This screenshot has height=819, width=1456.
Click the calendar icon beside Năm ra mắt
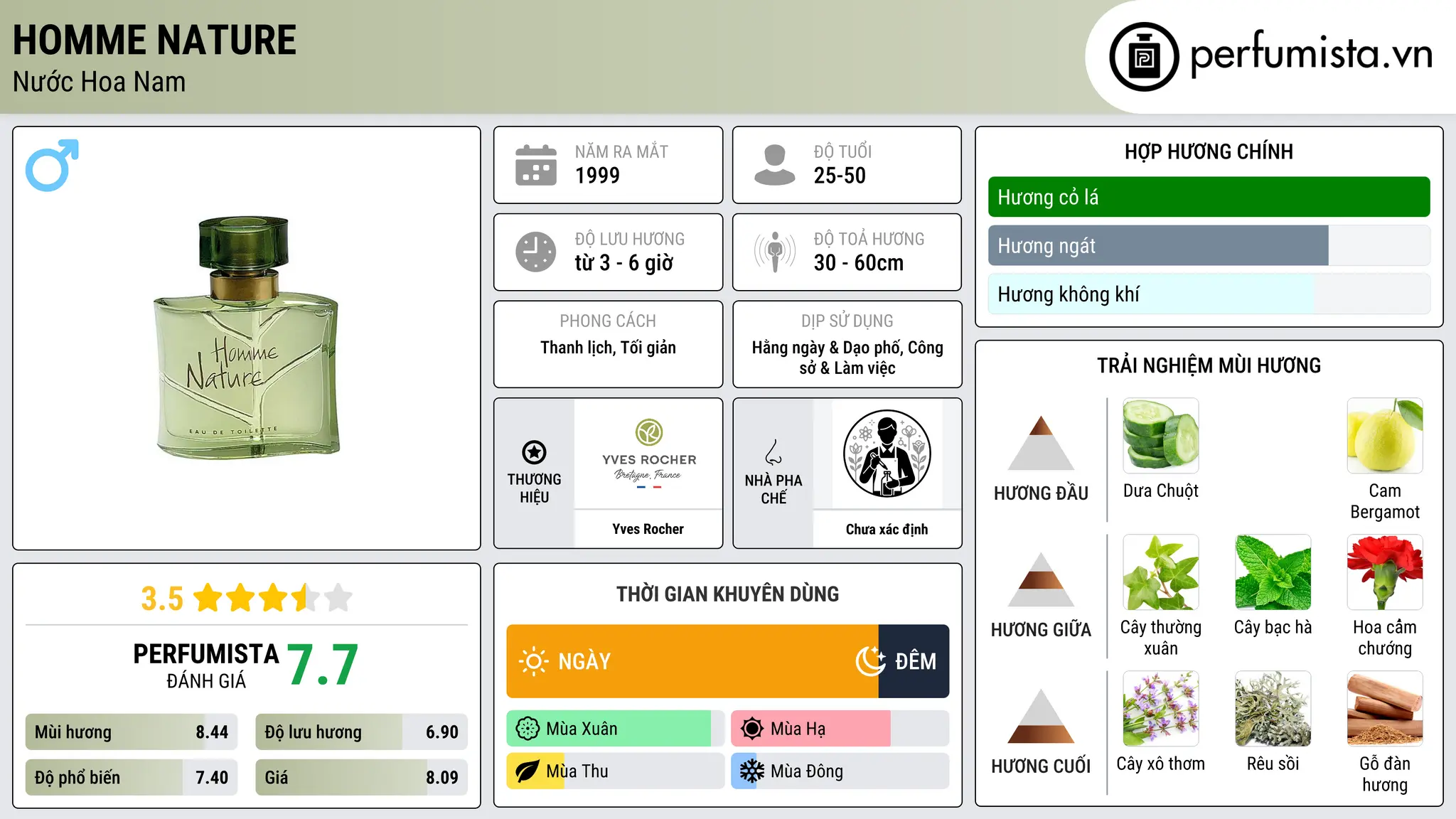click(x=536, y=165)
